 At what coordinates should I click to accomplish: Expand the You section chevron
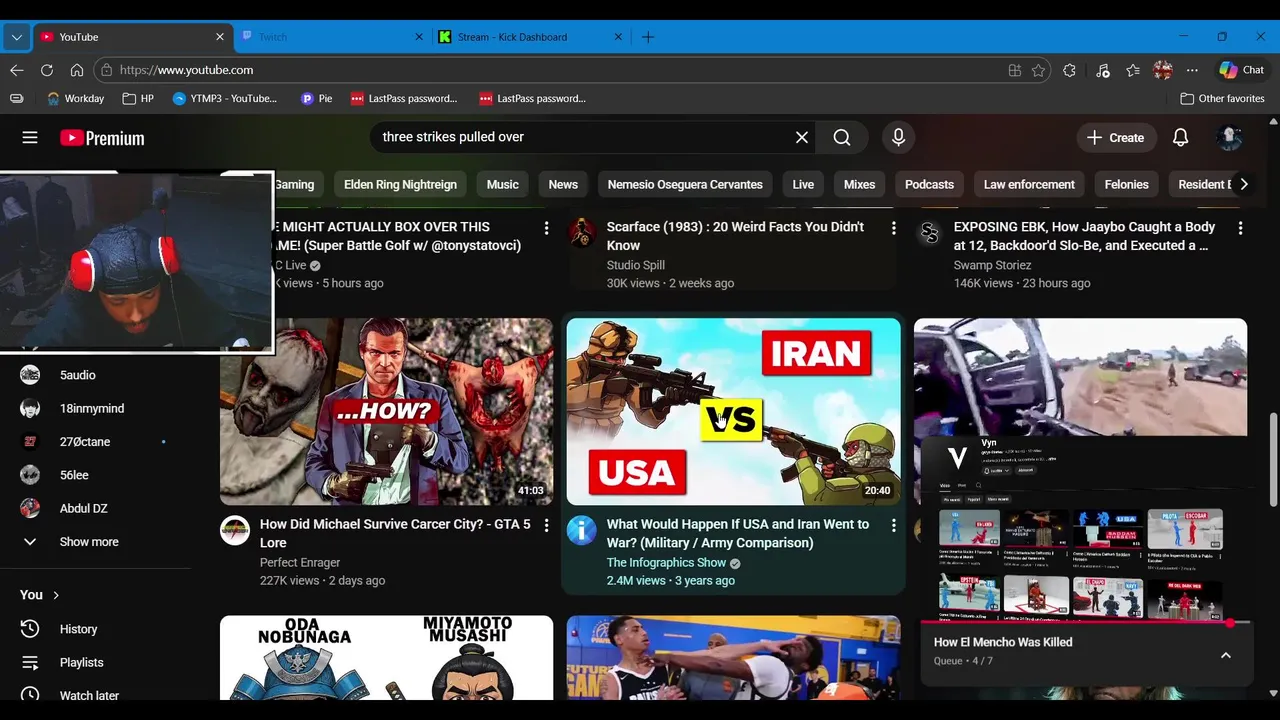(x=56, y=595)
